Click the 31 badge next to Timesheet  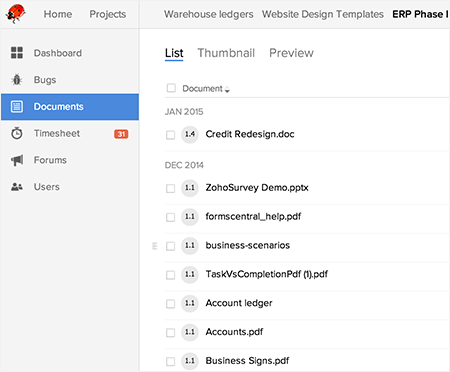pyautogui.click(x=121, y=134)
